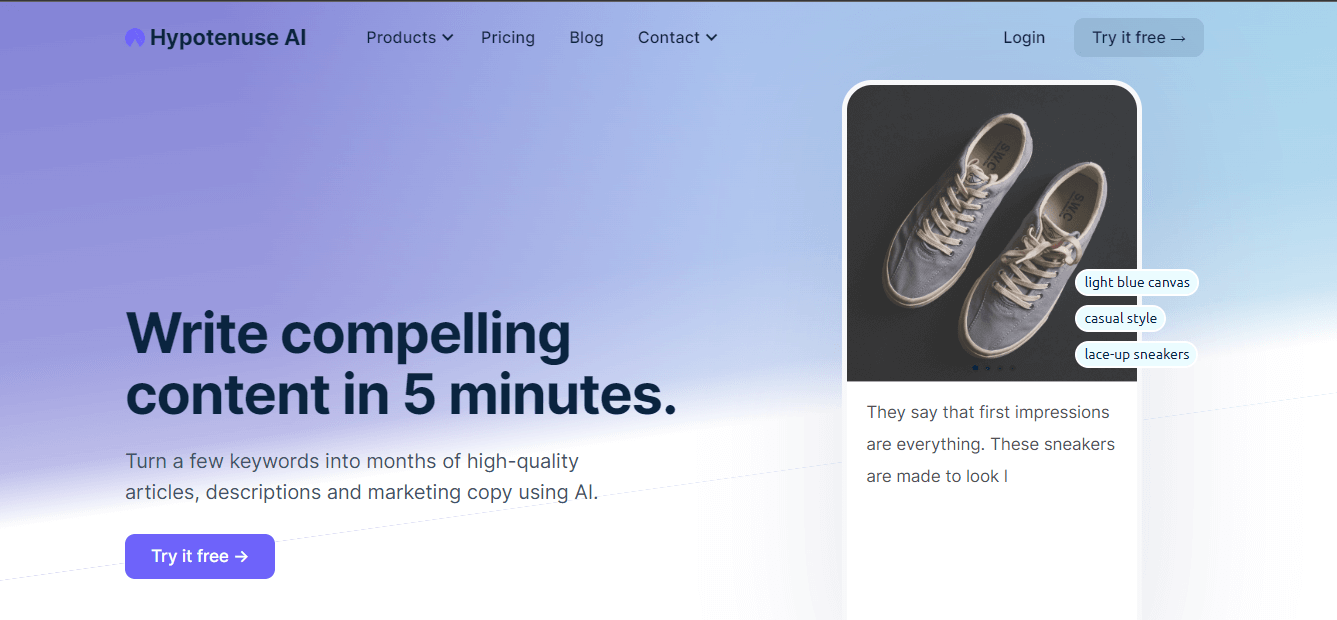Viewport: 1337px width, 620px height.
Task: Click the sneakers product photo
Action: (960, 220)
